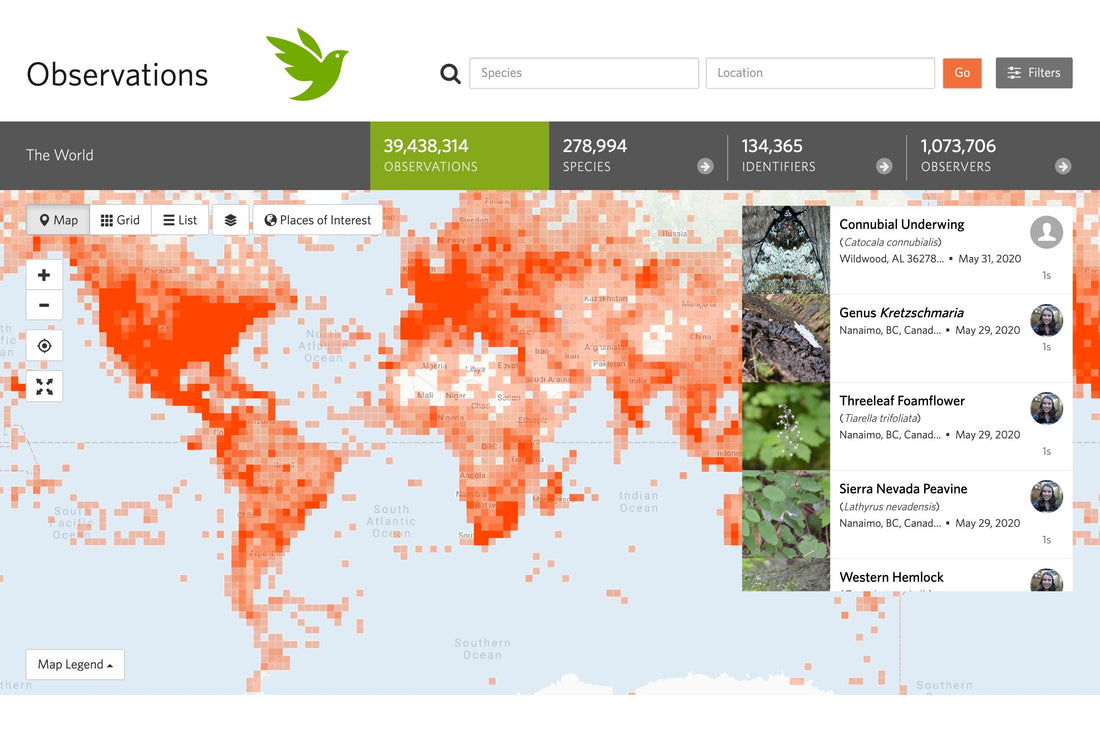Click the magnifying glass search icon

pos(451,73)
